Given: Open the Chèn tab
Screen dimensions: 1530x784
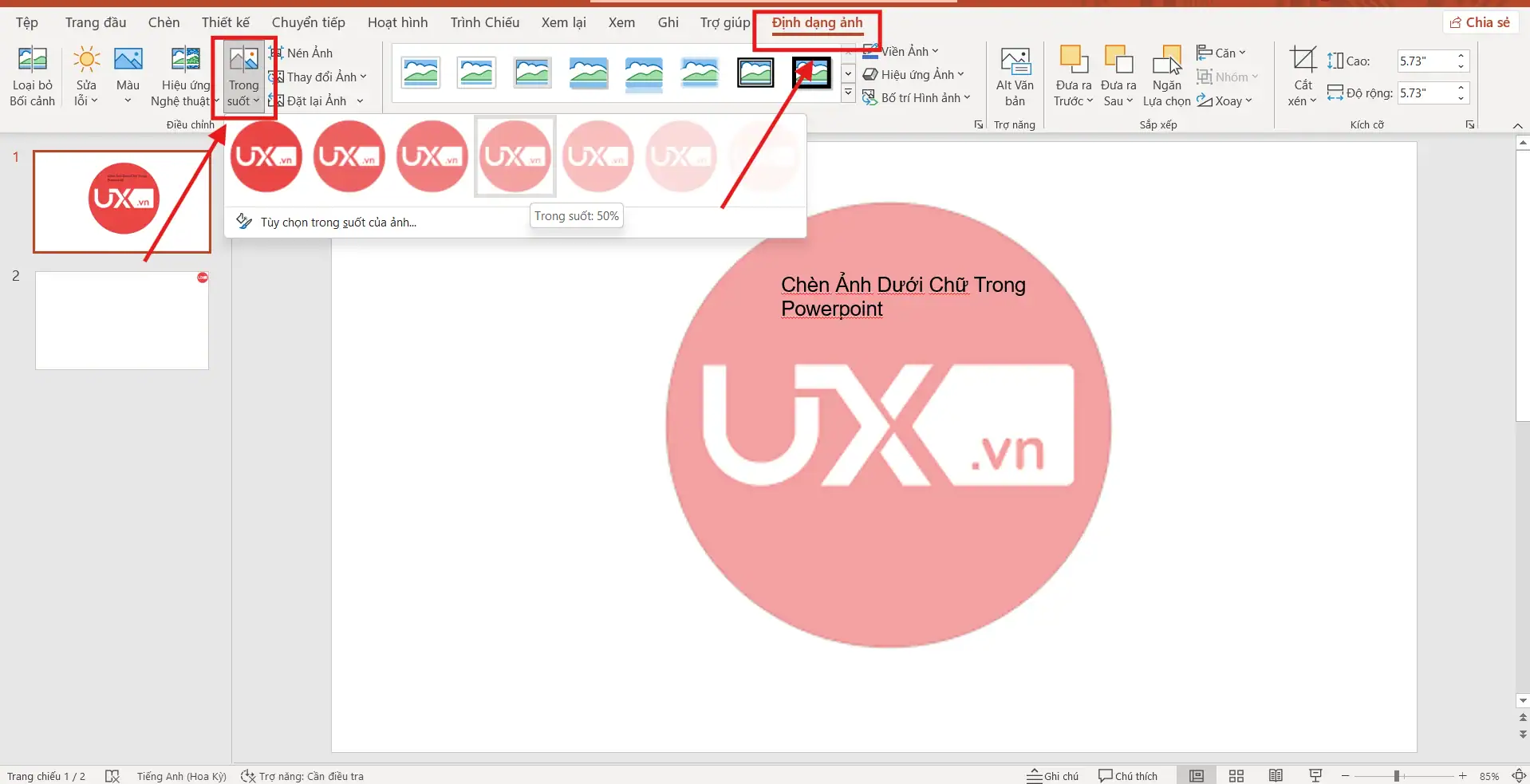Looking at the screenshot, I should pyautogui.click(x=164, y=22).
